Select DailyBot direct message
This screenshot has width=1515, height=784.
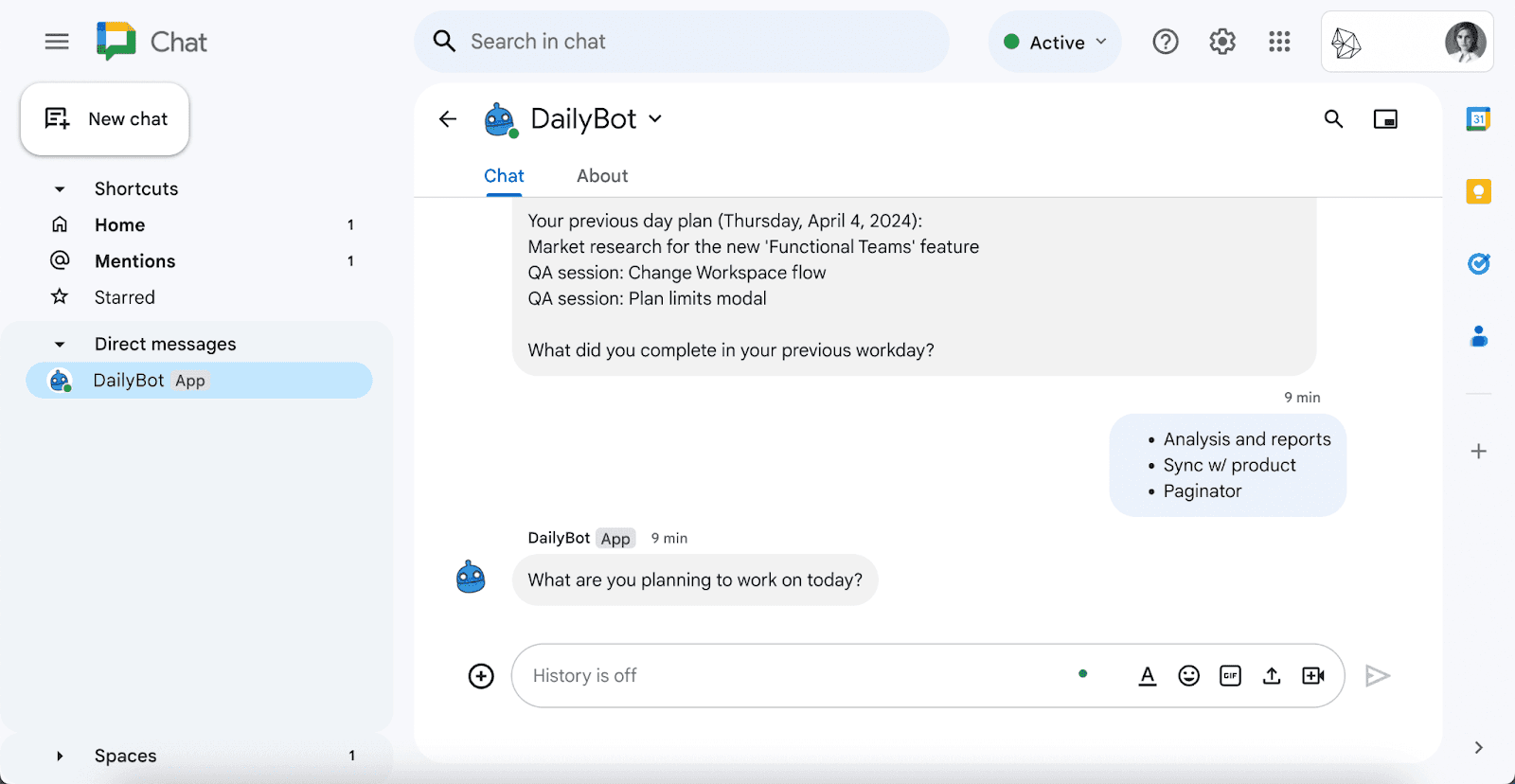(x=199, y=381)
